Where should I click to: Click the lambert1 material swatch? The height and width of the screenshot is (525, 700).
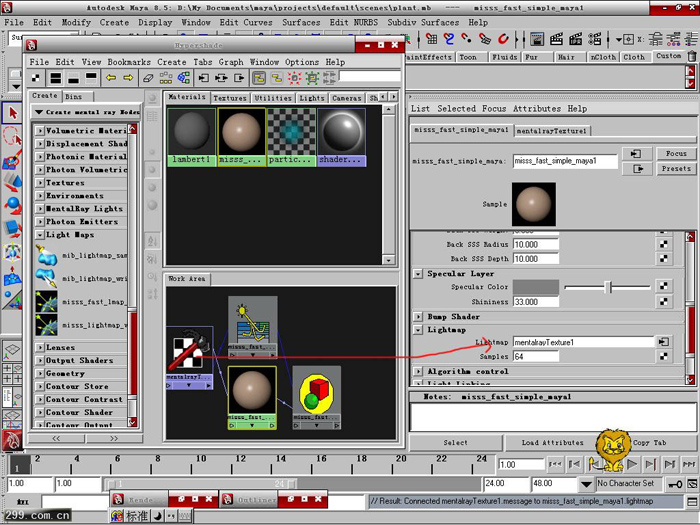point(192,137)
